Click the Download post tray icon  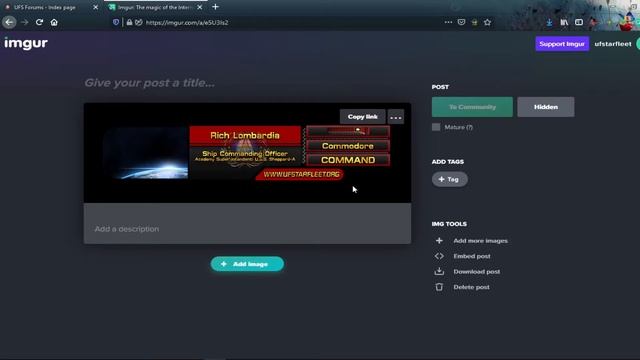pyautogui.click(x=439, y=271)
